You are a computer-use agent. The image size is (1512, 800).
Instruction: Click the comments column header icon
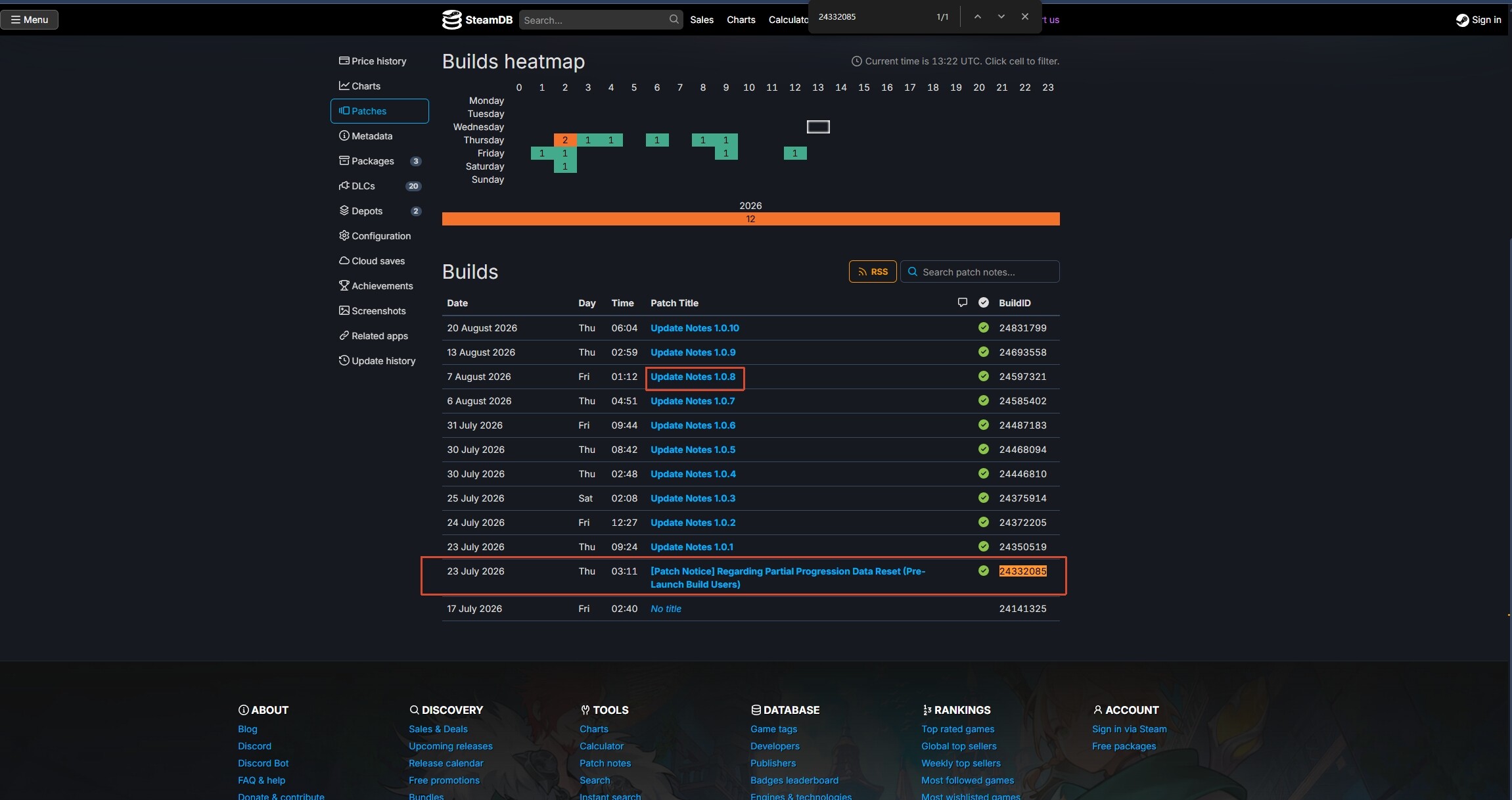coord(963,302)
